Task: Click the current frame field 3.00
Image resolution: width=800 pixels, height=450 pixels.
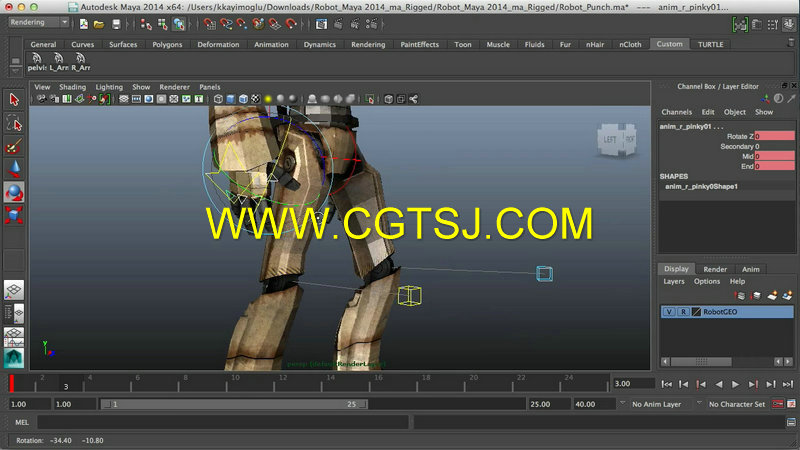Action: [x=633, y=384]
